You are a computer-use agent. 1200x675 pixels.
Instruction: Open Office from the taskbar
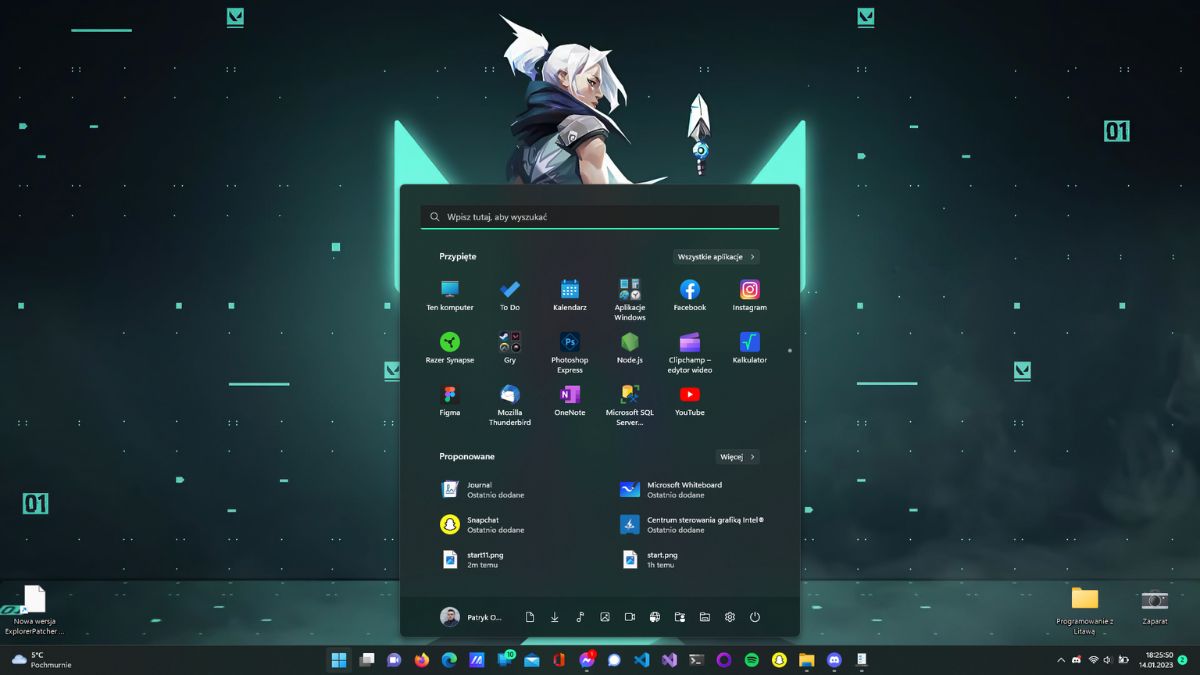point(560,660)
